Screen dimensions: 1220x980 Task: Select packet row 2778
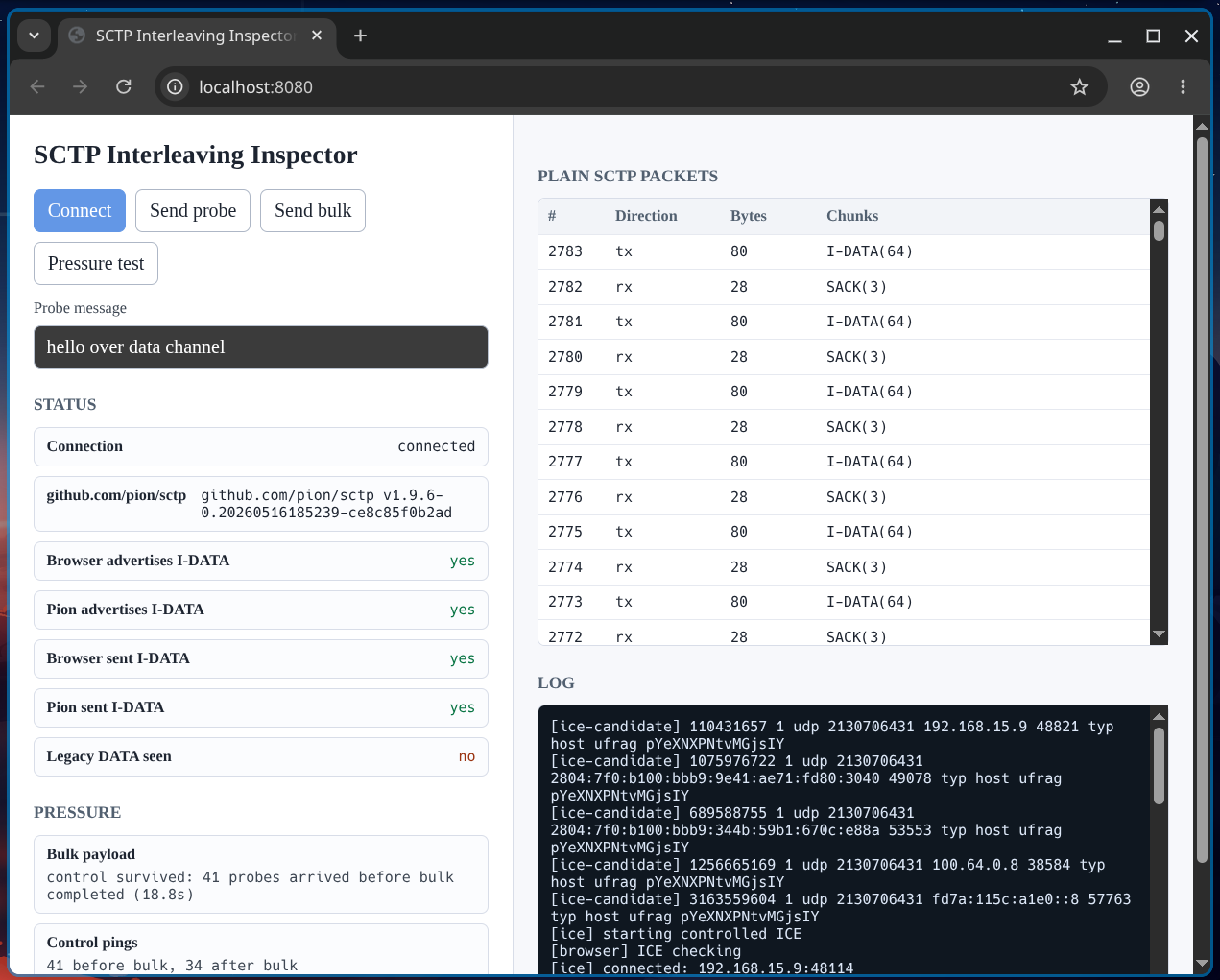844,427
